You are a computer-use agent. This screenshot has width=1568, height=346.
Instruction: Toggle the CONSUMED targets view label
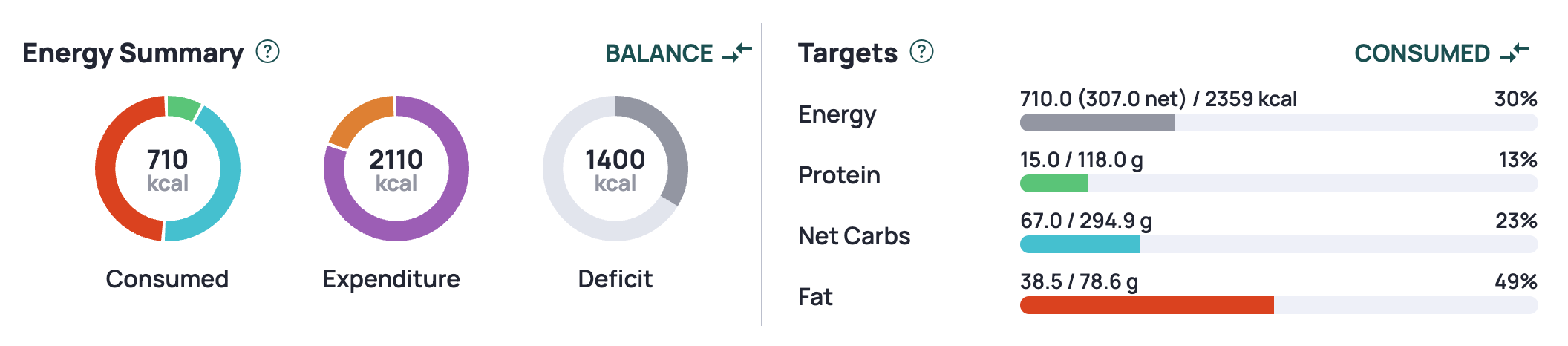coord(1422,53)
